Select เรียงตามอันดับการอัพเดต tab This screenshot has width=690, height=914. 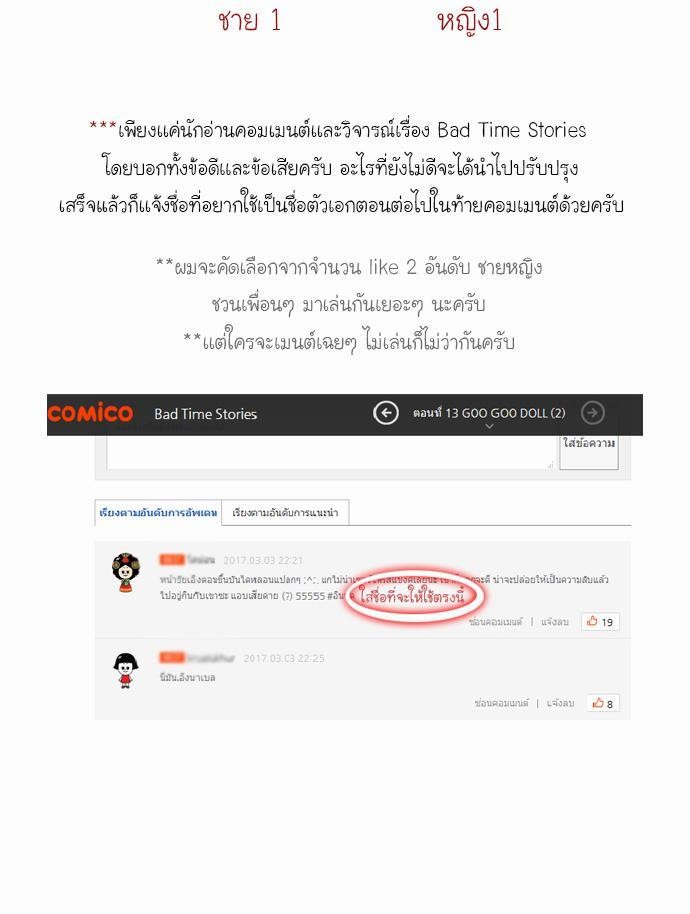point(158,512)
